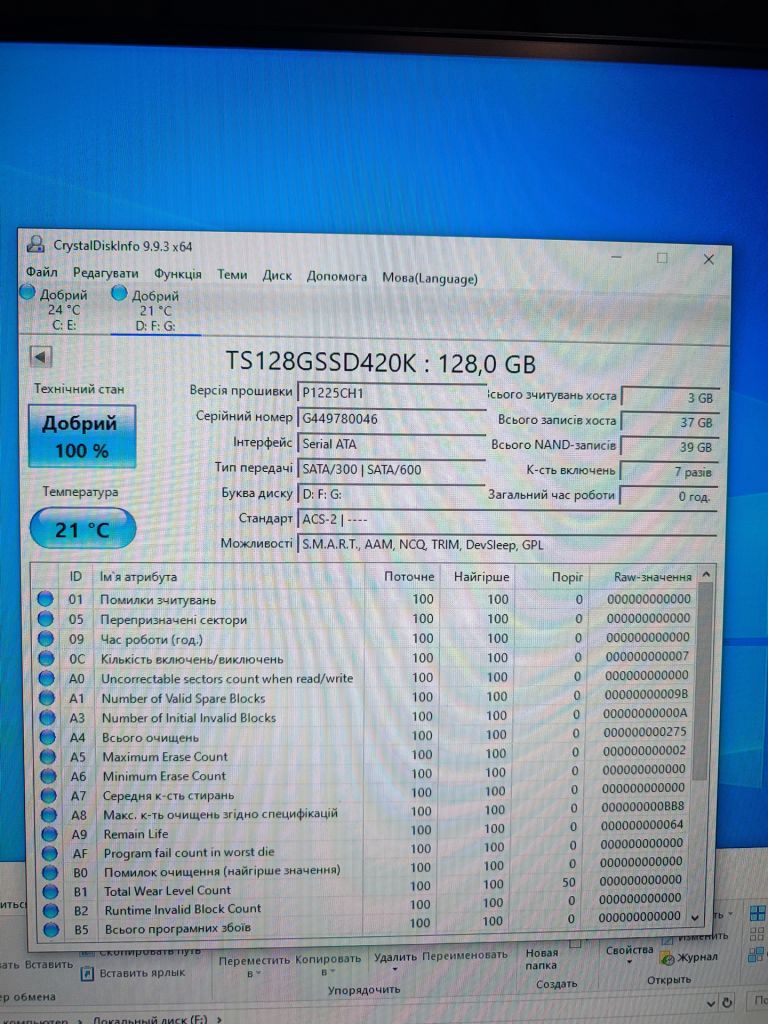The image size is (768, 1024).
Task: Click the attribute list scroll down arrow
Action: pyautogui.click(x=695, y=917)
